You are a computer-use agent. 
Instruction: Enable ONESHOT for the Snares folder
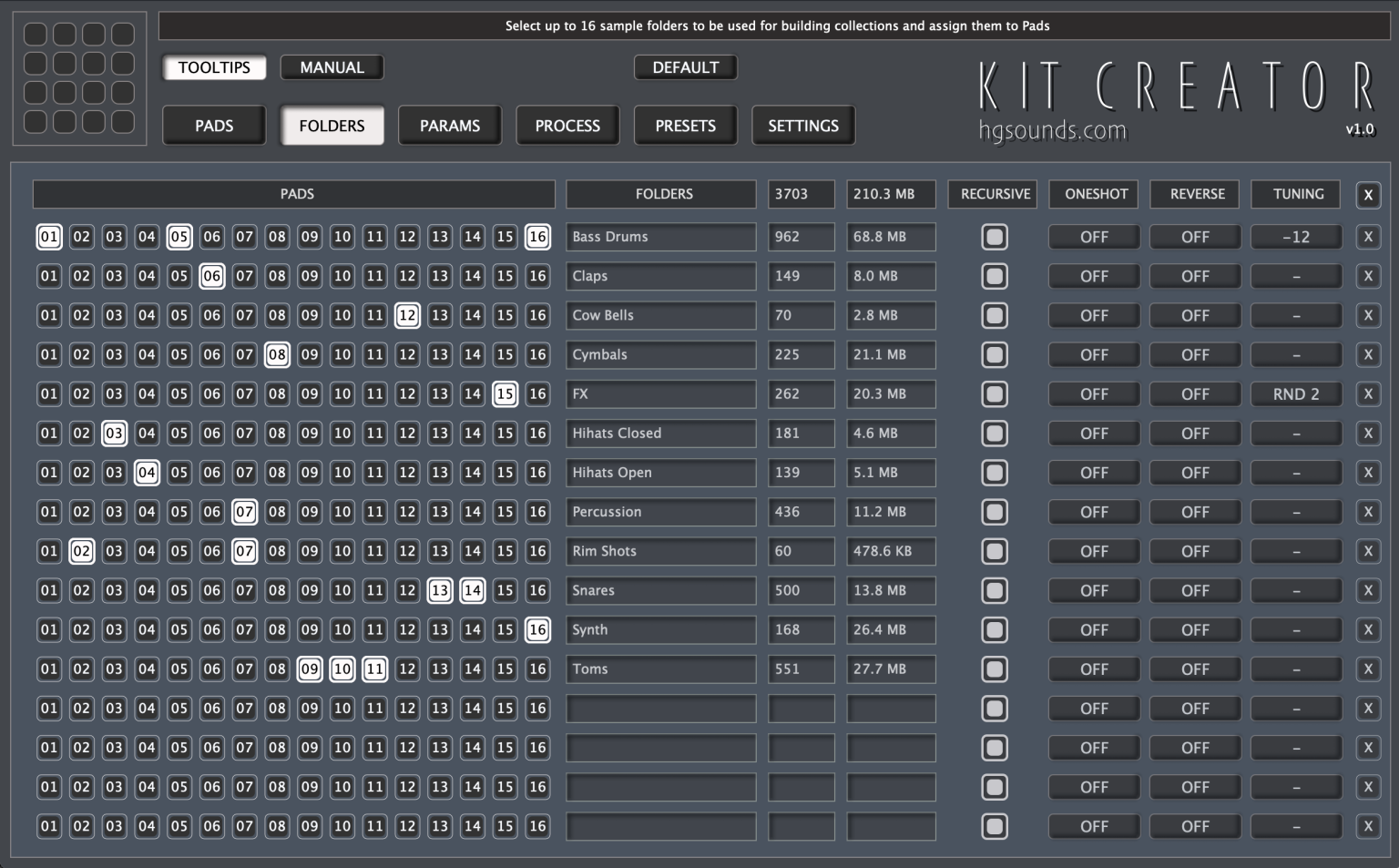(1093, 590)
